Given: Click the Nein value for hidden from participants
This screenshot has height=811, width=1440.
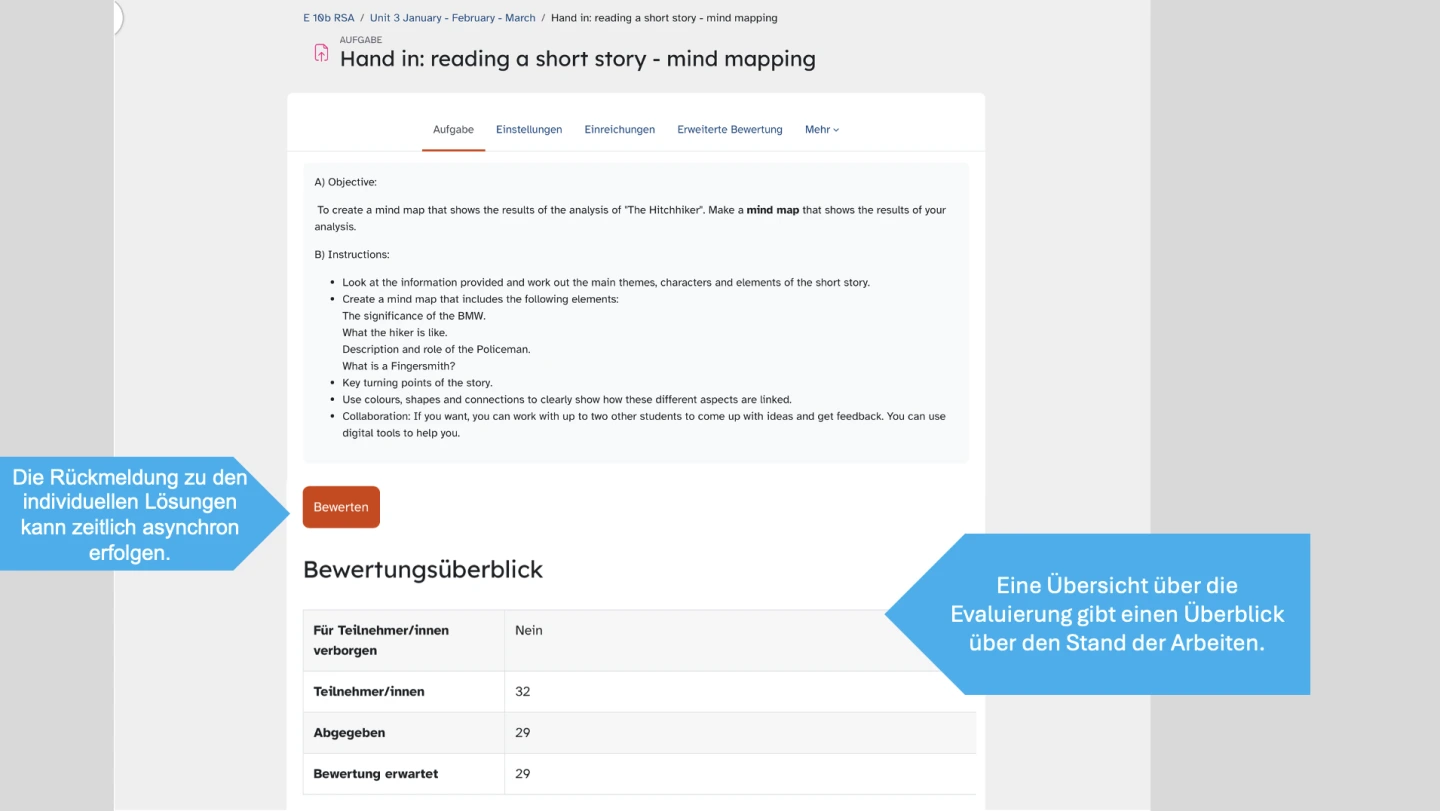Looking at the screenshot, I should (x=528, y=631).
